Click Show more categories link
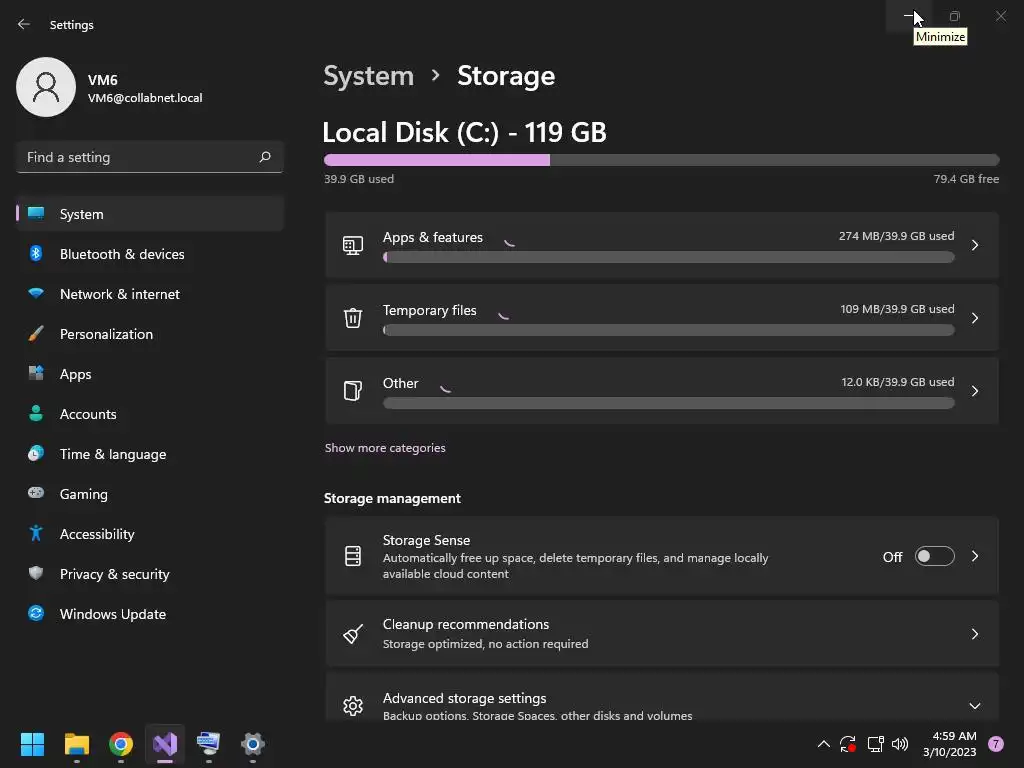Image resolution: width=1024 pixels, height=768 pixels. point(385,448)
